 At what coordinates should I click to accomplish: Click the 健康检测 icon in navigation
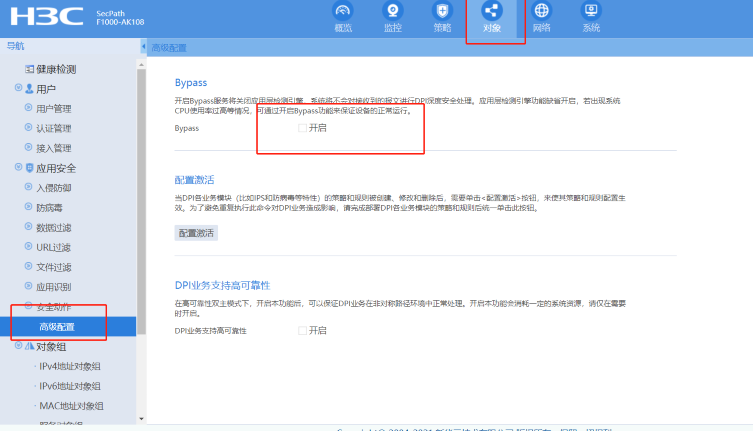point(29,69)
